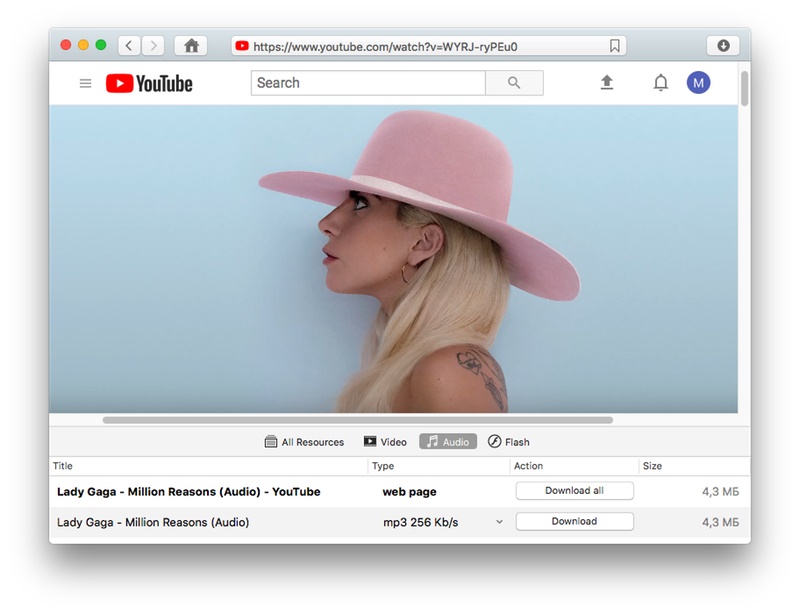
Task: Click the YouTube site icon in address bar
Action: [242, 46]
